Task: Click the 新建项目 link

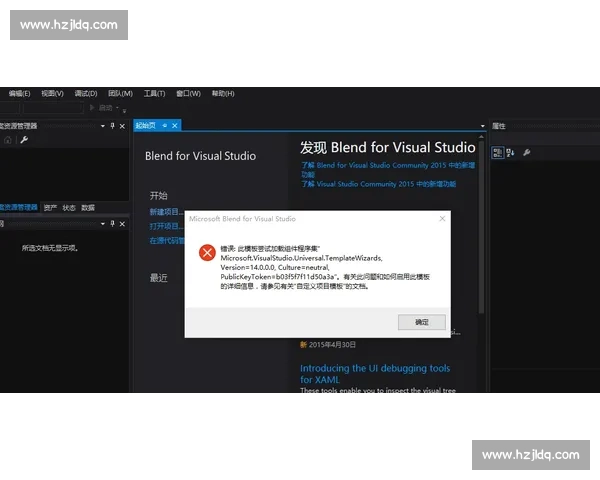Action: coord(166,212)
